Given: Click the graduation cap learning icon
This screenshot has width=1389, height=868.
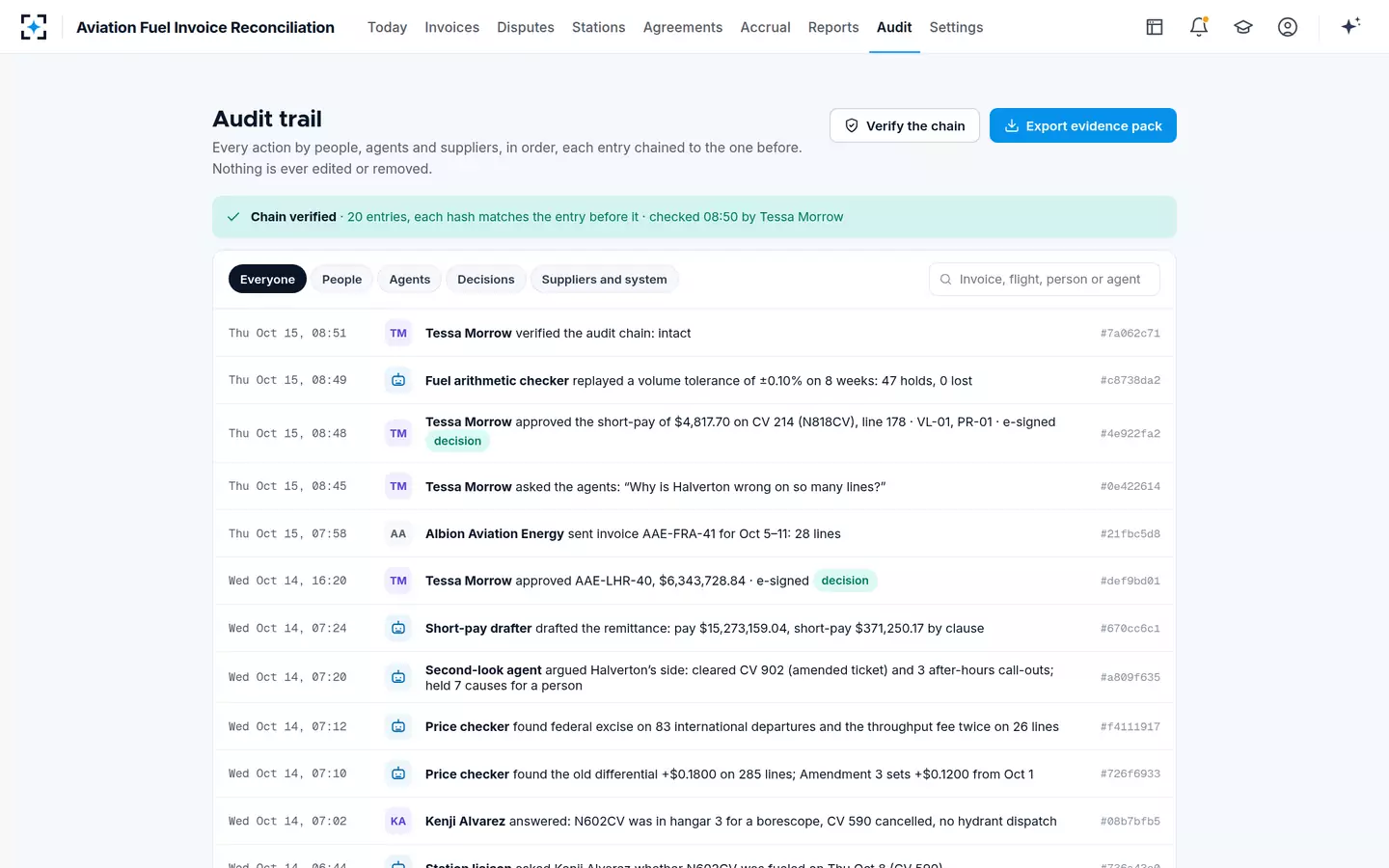Looking at the screenshot, I should pos(1243,27).
